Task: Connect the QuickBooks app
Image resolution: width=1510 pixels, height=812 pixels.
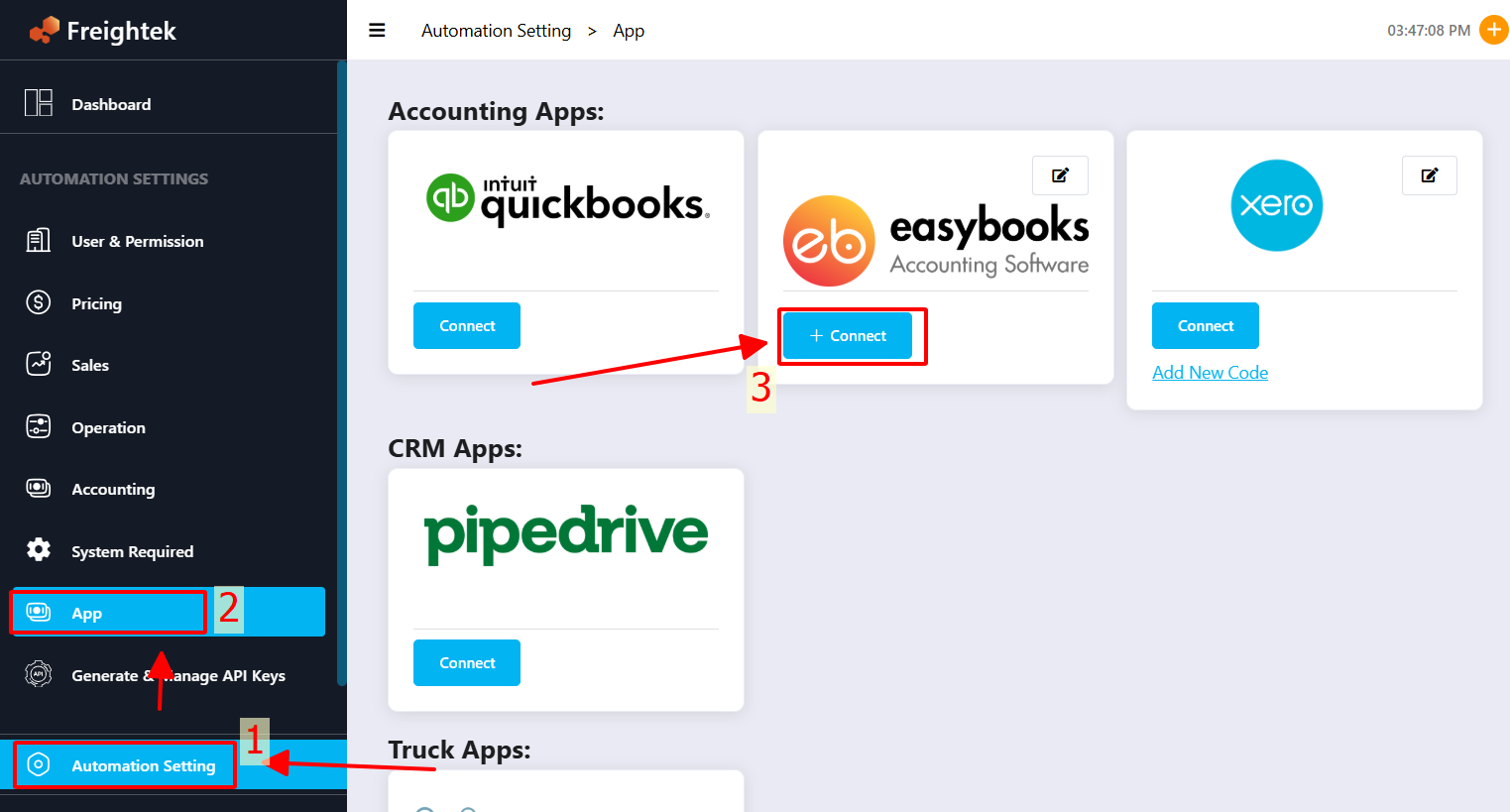Action: tap(467, 325)
